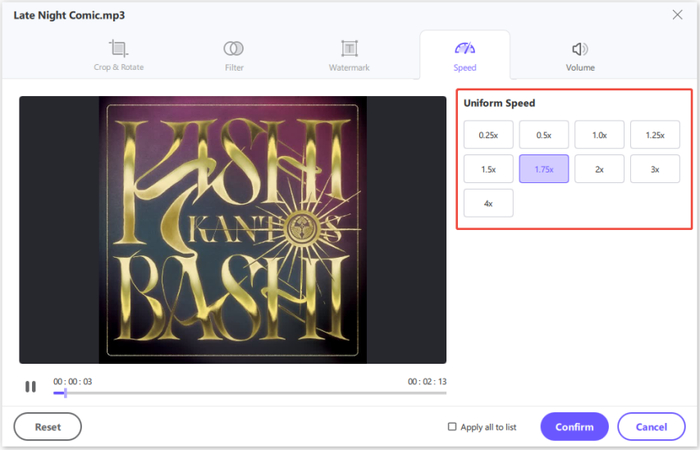Pause playback with the pause button
Viewport: 700px width, 450px height.
coord(30,387)
